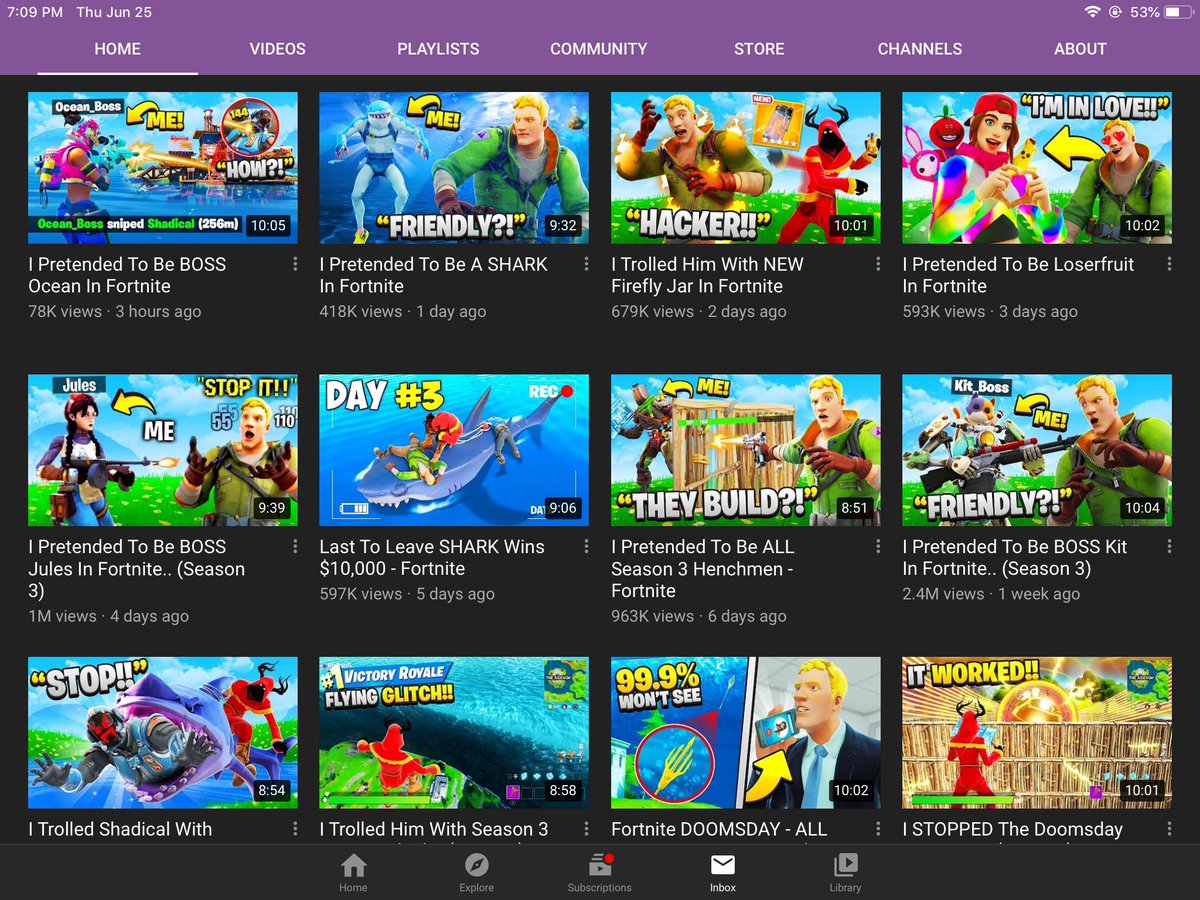1200x900 pixels.
Task: Open title I Pretended To Be BOSS Jules
Action: [x=136, y=568]
